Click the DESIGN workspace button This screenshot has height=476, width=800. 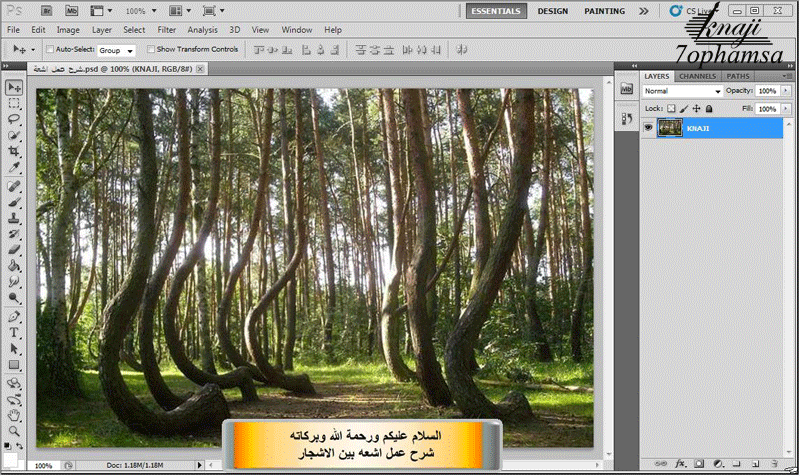[552, 11]
